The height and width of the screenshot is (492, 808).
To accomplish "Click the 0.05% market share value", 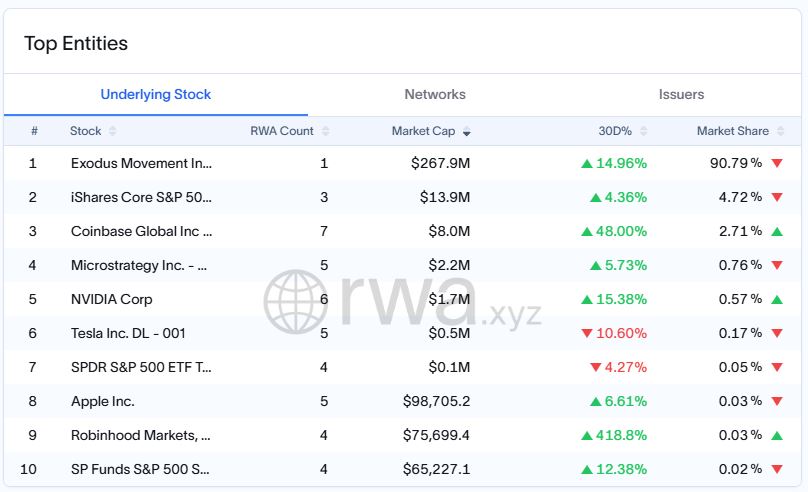I will [x=740, y=367].
